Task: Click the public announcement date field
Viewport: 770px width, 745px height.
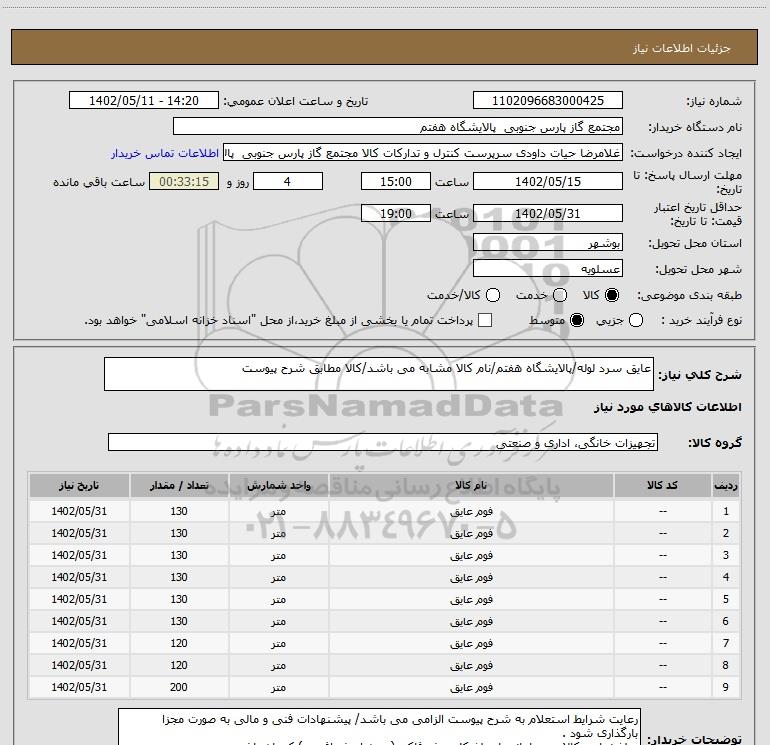Action: pyautogui.click(x=144, y=101)
